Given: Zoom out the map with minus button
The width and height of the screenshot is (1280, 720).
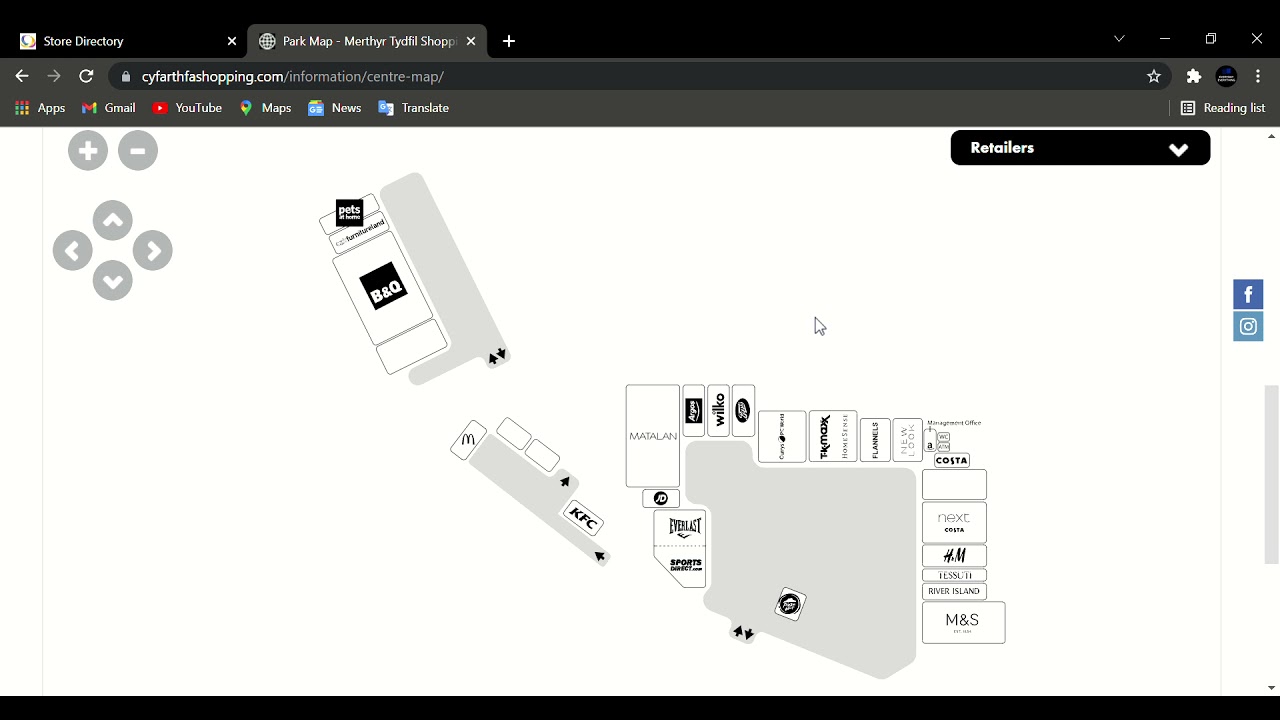Looking at the screenshot, I should pyautogui.click(x=138, y=151).
